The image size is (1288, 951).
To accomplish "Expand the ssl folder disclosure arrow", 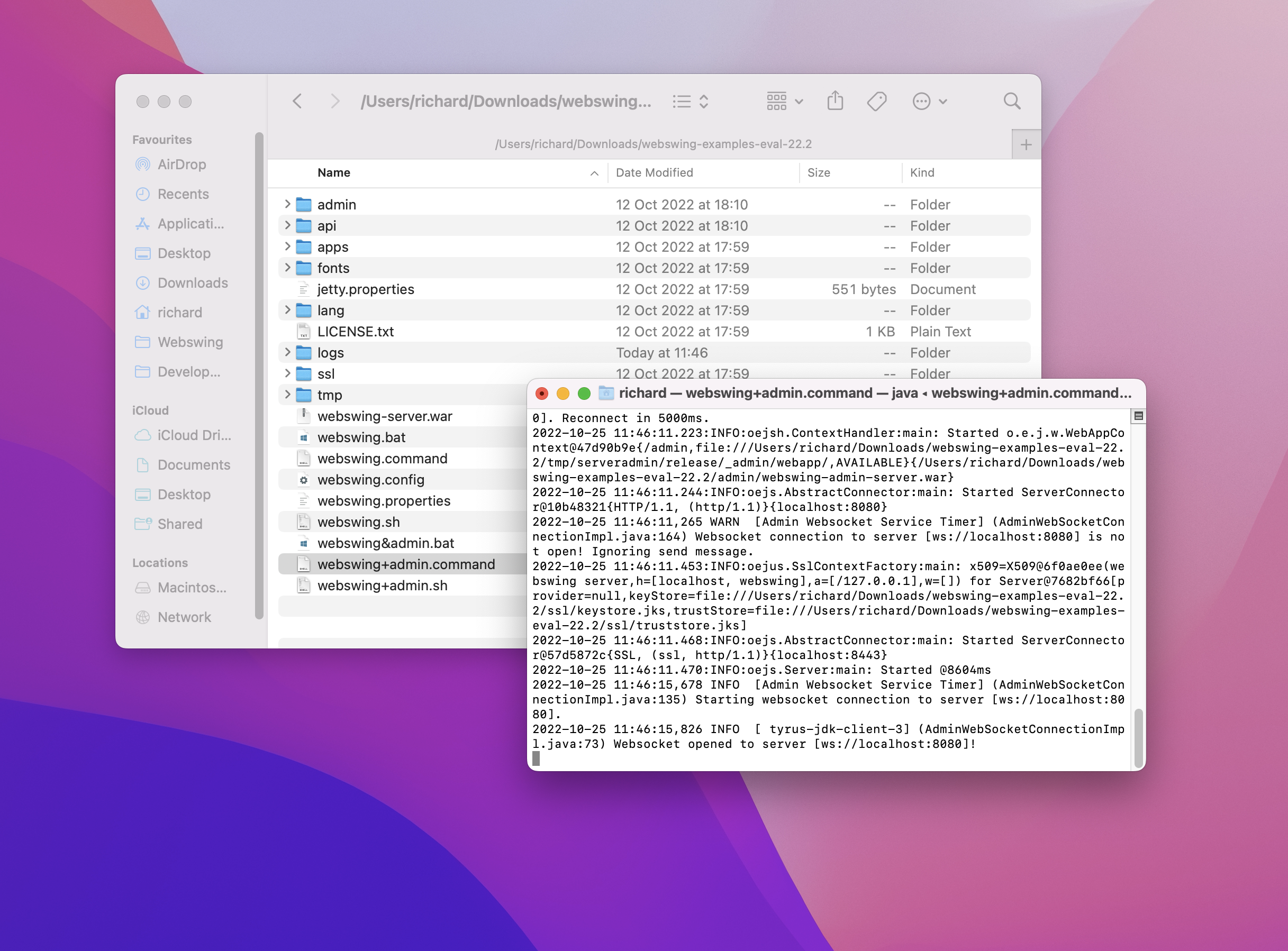I will click(x=287, y=373).
